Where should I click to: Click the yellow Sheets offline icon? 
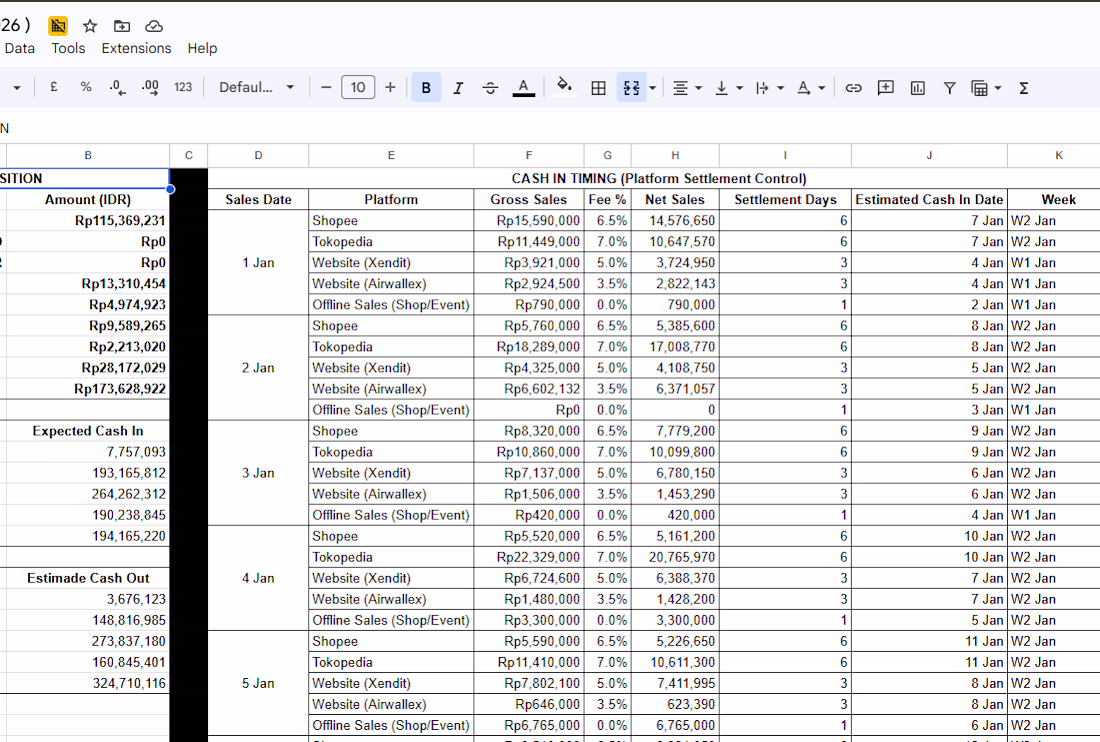[58, 26]
